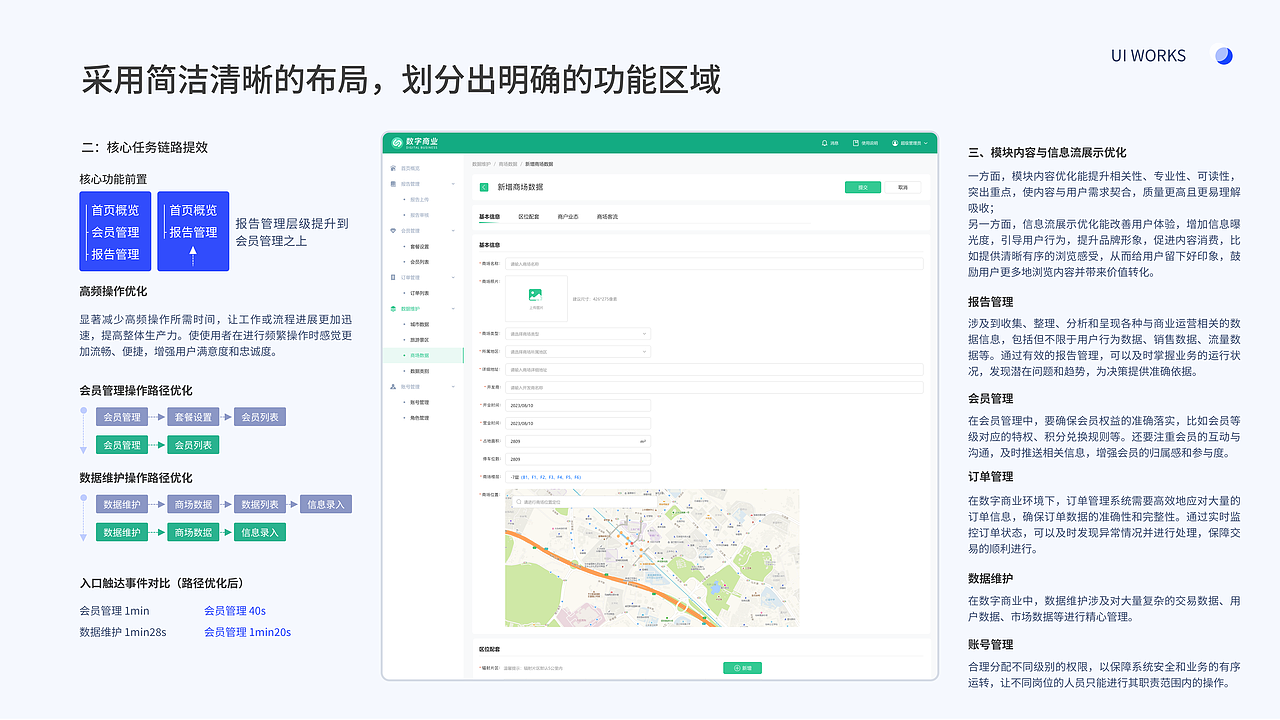Click the 商场数据 breadcrumb link

pyautogui.click(x=508, y=163)
